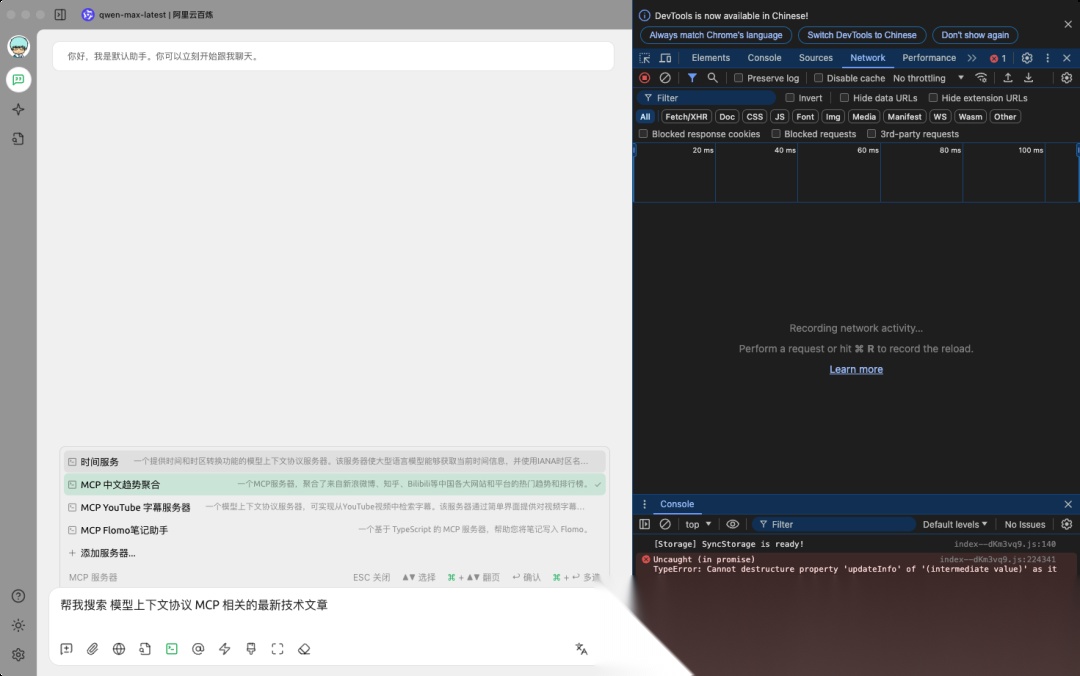Viewport: 1080px width, 676px height.
Task: Click the eraser clear-context icon
Action: [304, 649]
